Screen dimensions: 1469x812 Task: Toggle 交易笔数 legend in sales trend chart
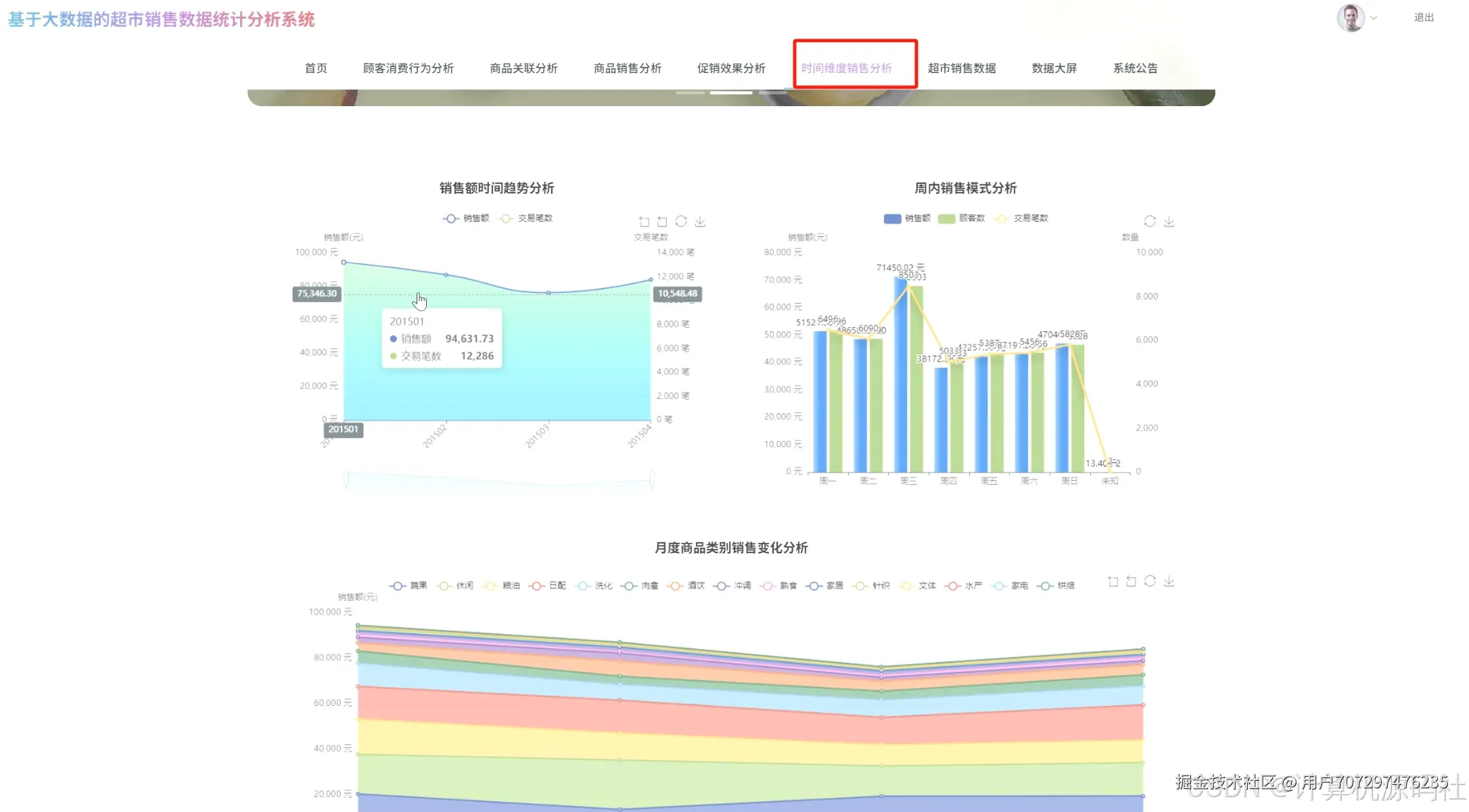pyautogui.click(x=526, y=218)
